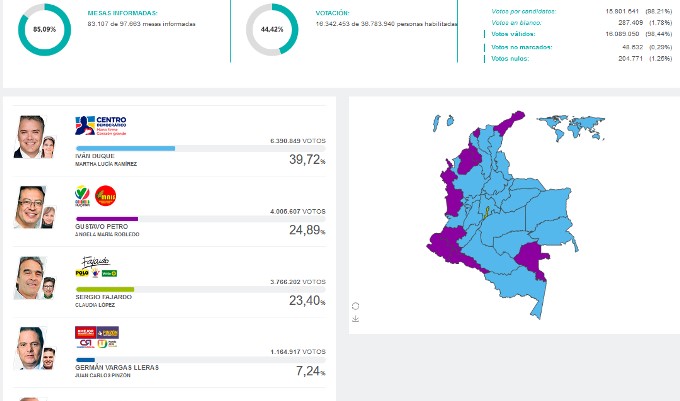The width and height of the screenshot is (680, 401).
Task: Select Sergio Fajardo's candidate photo
Action: click(x=34, y=278)
